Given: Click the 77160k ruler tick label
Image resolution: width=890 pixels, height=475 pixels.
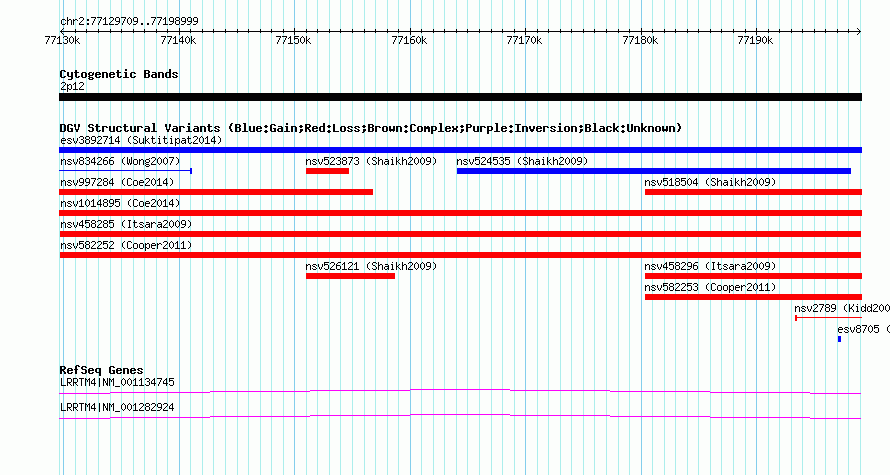Looking at the screenshot, I should click(x=409, y=40).
